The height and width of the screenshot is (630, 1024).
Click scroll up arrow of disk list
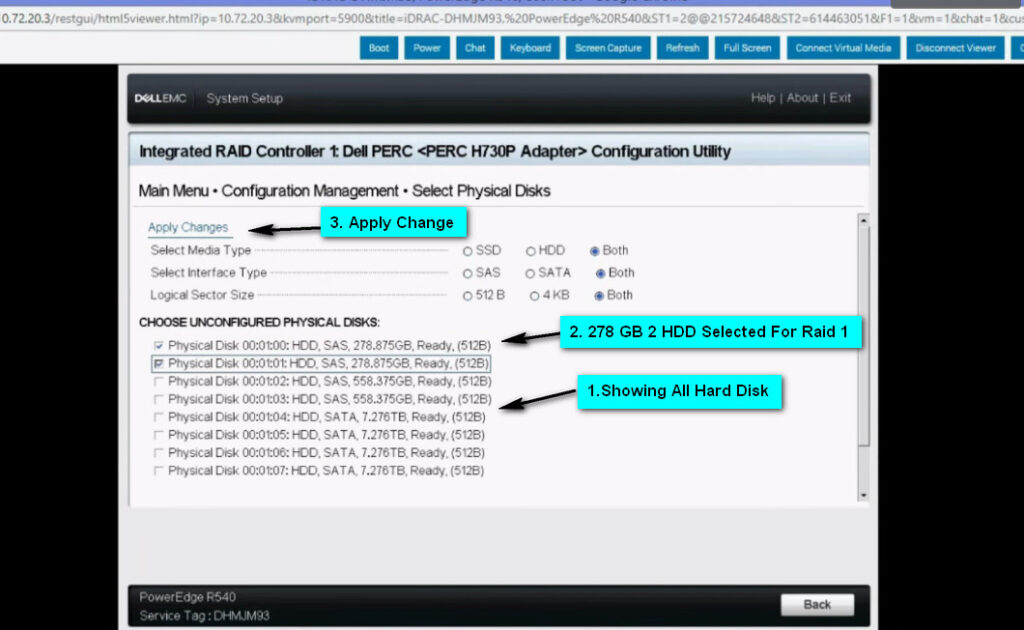coord(863,221)
